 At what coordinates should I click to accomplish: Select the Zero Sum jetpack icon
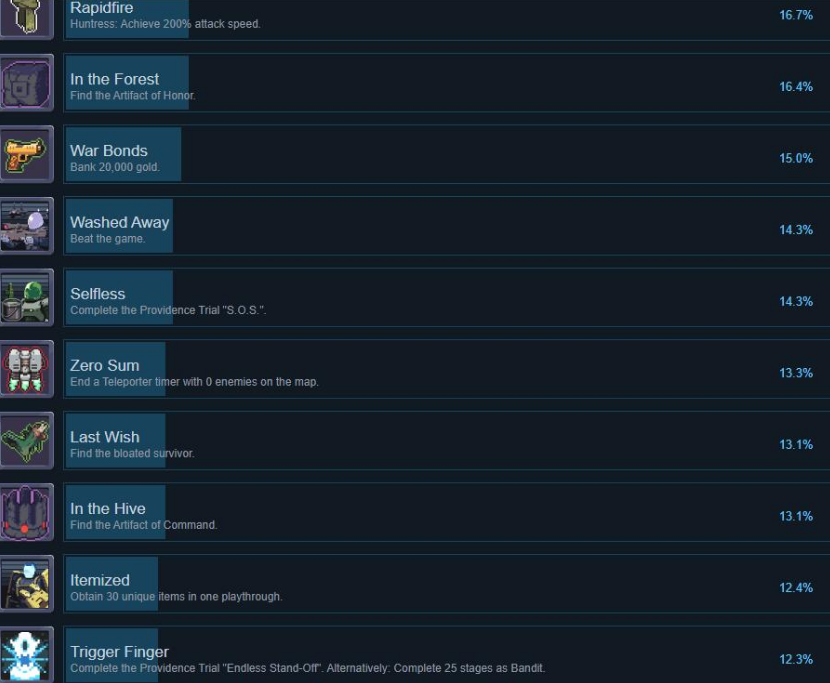click(x=26, y=369)
